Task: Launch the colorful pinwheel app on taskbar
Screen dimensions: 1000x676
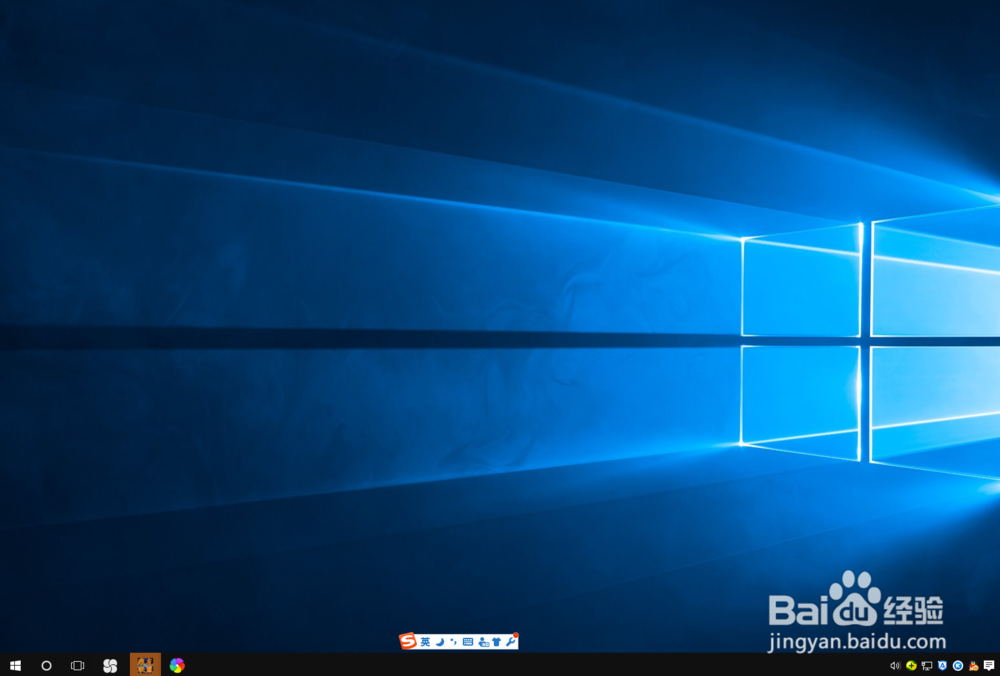Action: pyautogui.click(x=178, y=665)
